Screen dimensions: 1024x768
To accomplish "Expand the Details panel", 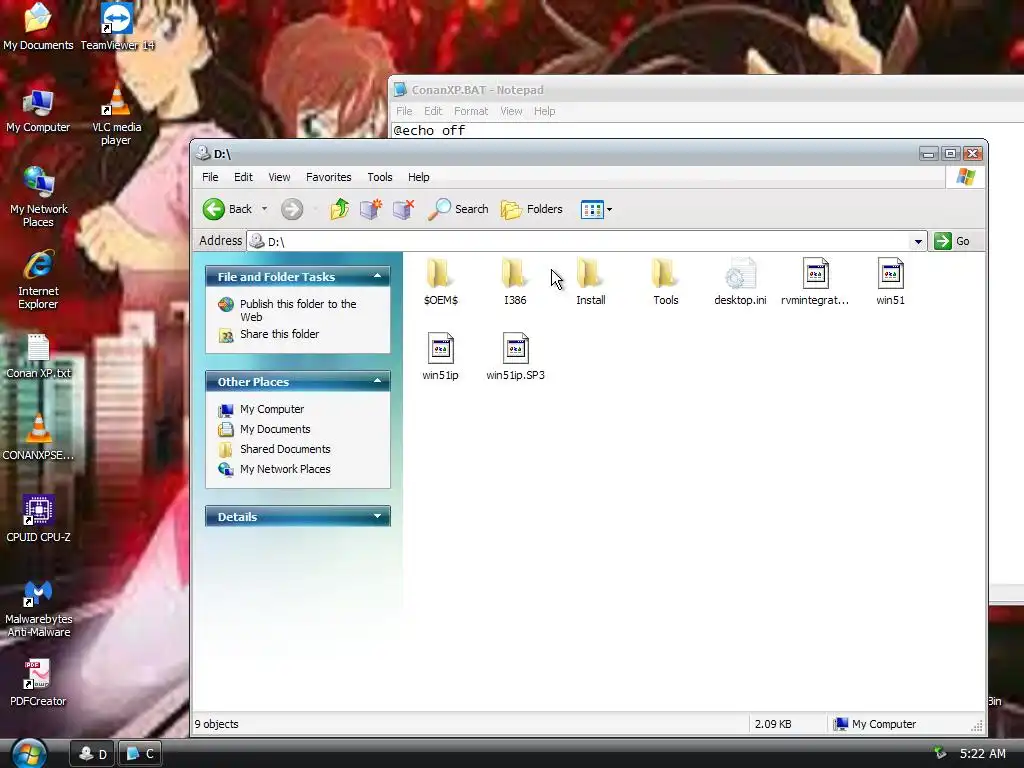I will coord(377,517).
